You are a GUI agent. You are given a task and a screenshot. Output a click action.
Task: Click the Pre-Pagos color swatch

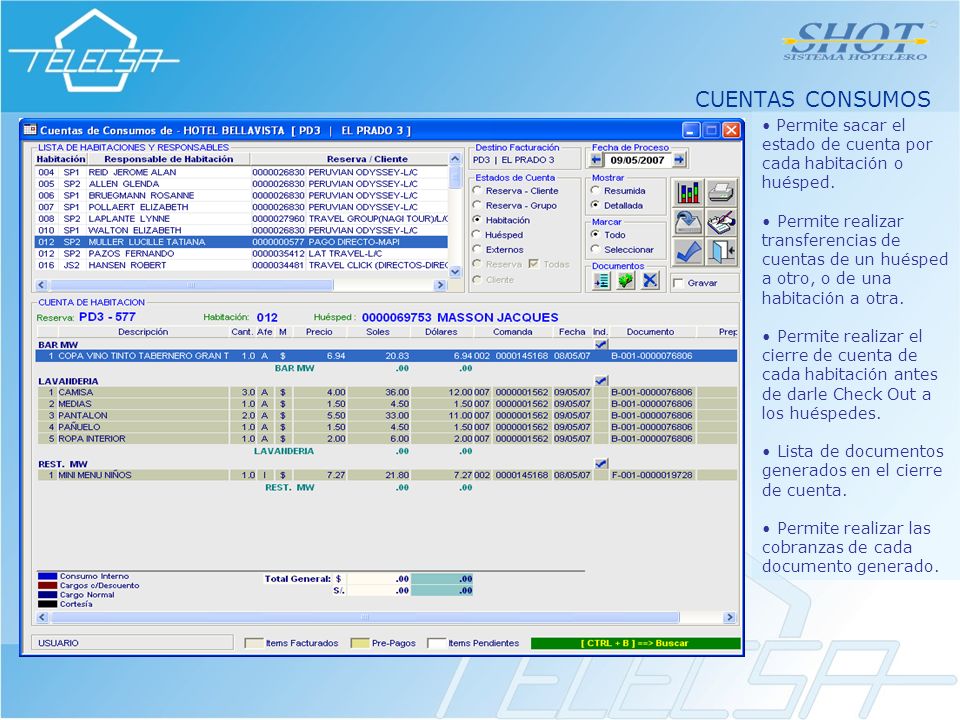(x=360, y=643)
